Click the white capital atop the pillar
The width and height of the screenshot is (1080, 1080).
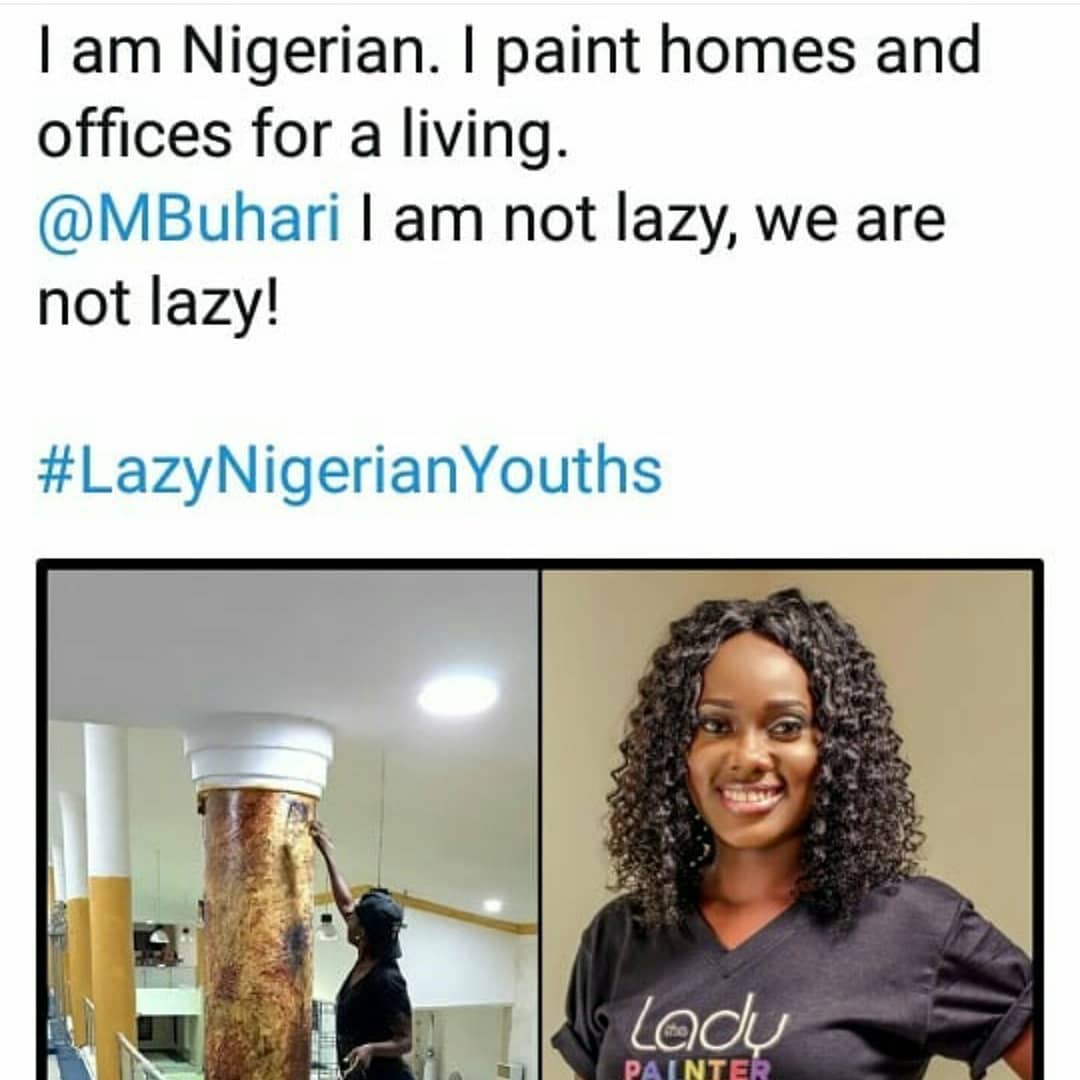tap(259, 752)
